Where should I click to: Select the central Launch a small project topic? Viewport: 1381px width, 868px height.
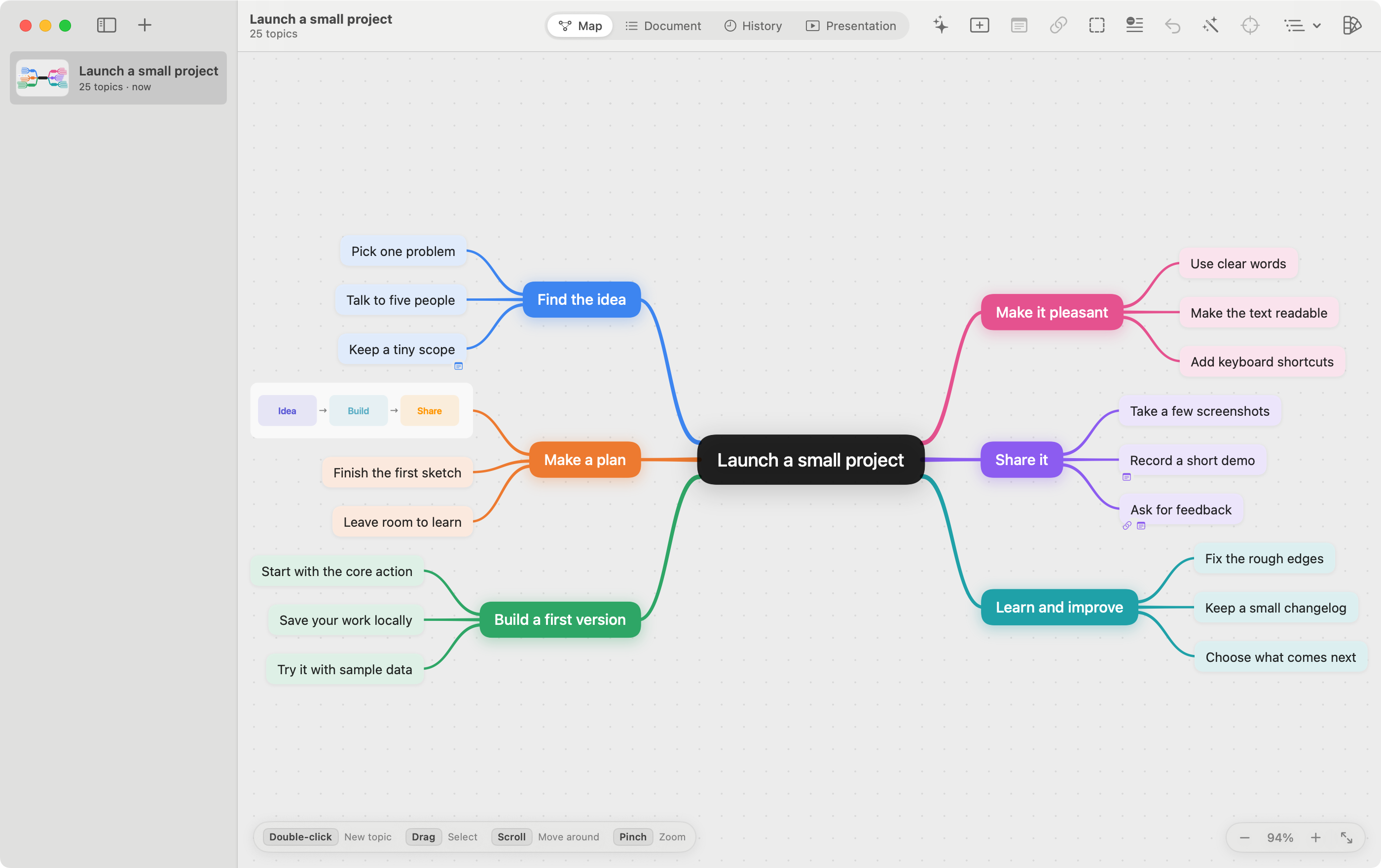tap(810, 460)
